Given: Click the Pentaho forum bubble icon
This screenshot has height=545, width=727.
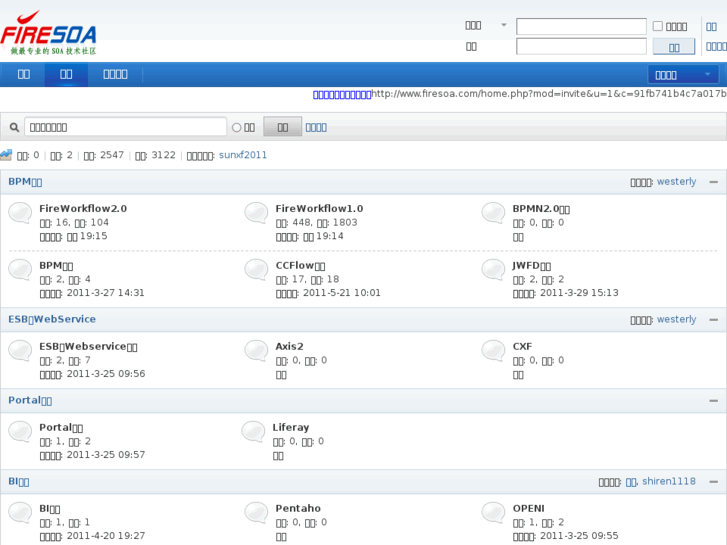Looking at the screenshot, I should [x=256, y=513].
